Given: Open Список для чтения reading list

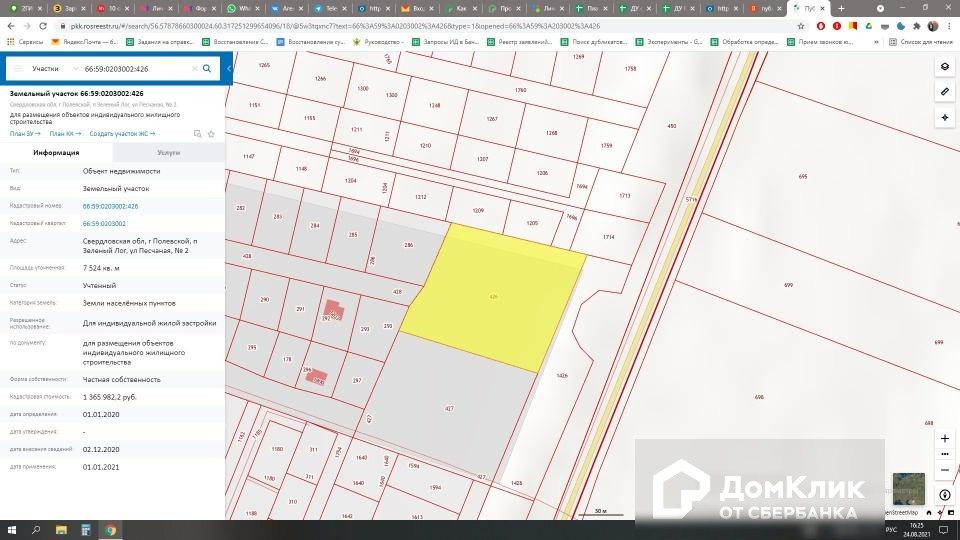Looking at the screenshot, I should click(x=921, y=42).
